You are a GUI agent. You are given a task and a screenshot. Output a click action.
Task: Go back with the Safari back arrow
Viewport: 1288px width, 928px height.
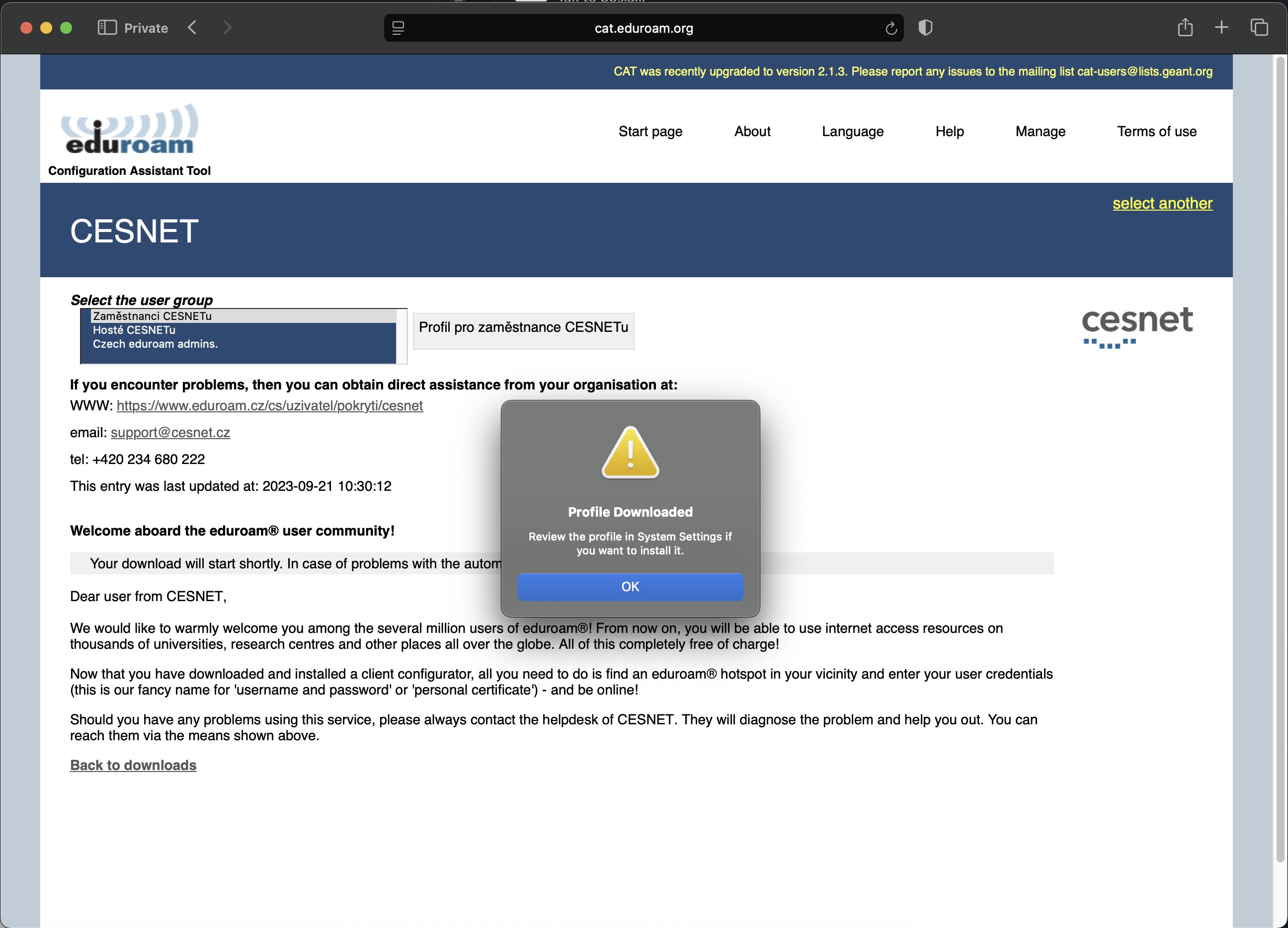tap(192, 28)
